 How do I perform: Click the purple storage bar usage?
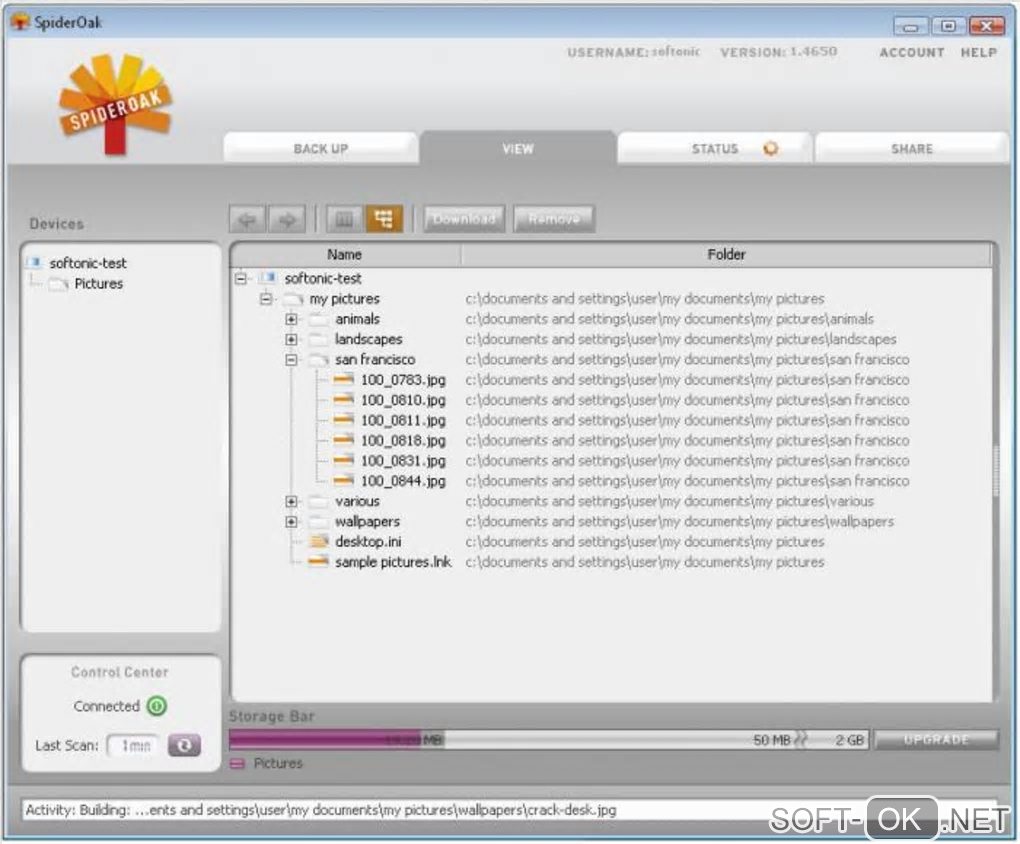click(325, 740)
